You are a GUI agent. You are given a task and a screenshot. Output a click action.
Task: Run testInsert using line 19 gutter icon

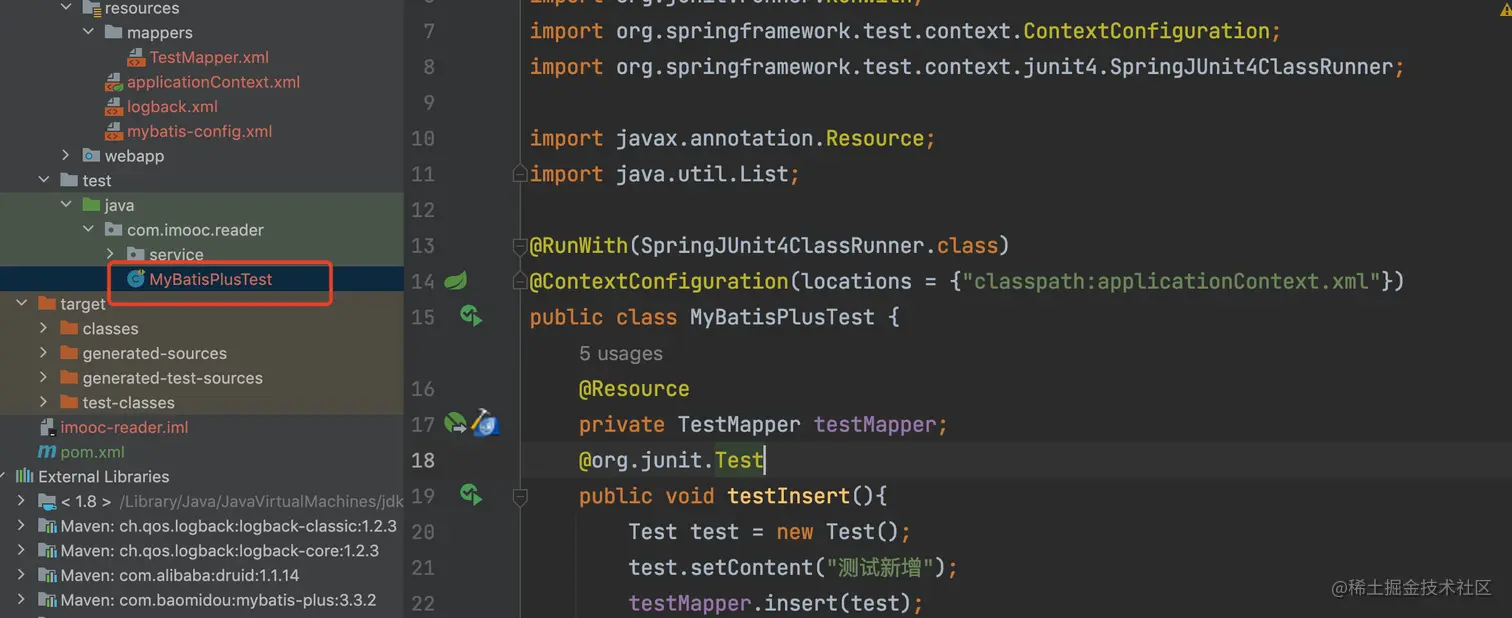pyautogui.click(x=471, y=495)
